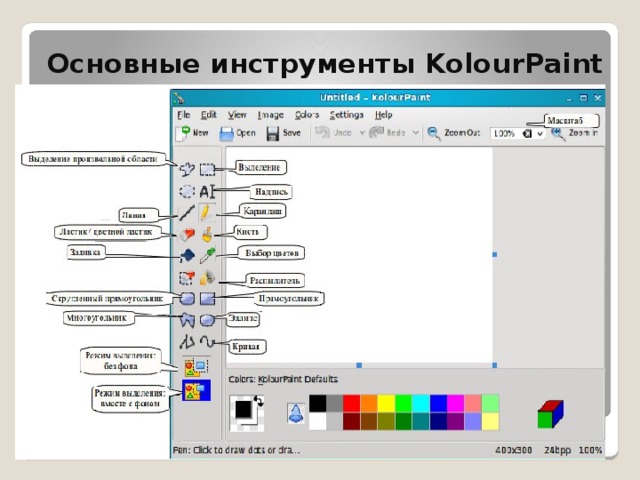Select the Spraycan tool
The height and width of the screenshot is (480, 640).
click(x=207, y=278)
